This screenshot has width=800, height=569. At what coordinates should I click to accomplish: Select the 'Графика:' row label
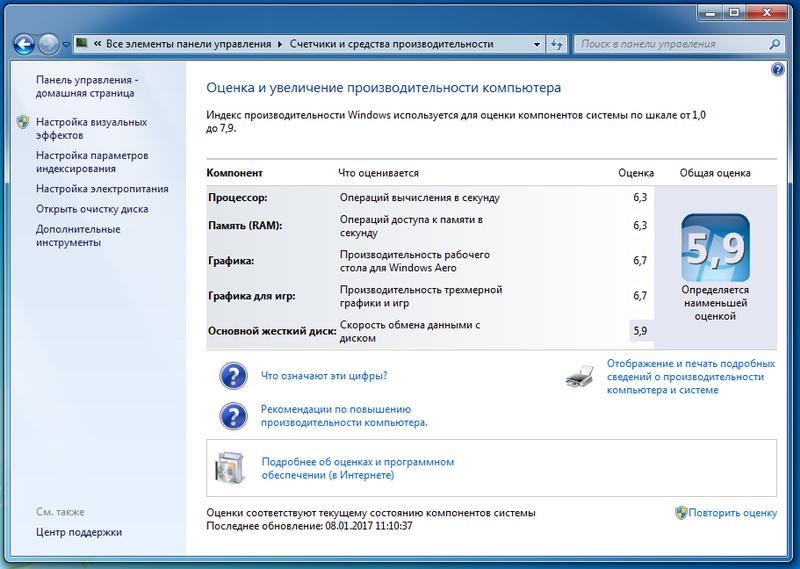[x=231, y=261]
